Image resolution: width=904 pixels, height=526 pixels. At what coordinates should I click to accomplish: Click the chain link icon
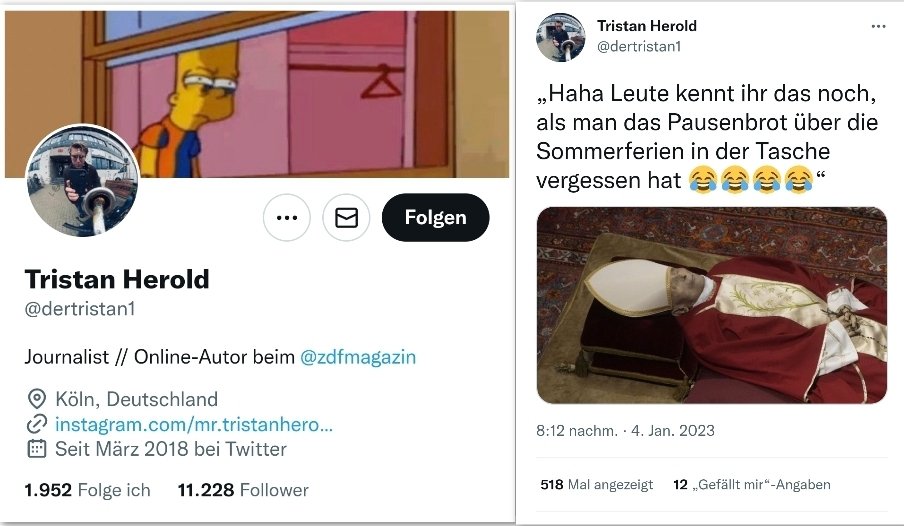coord(37,424)
